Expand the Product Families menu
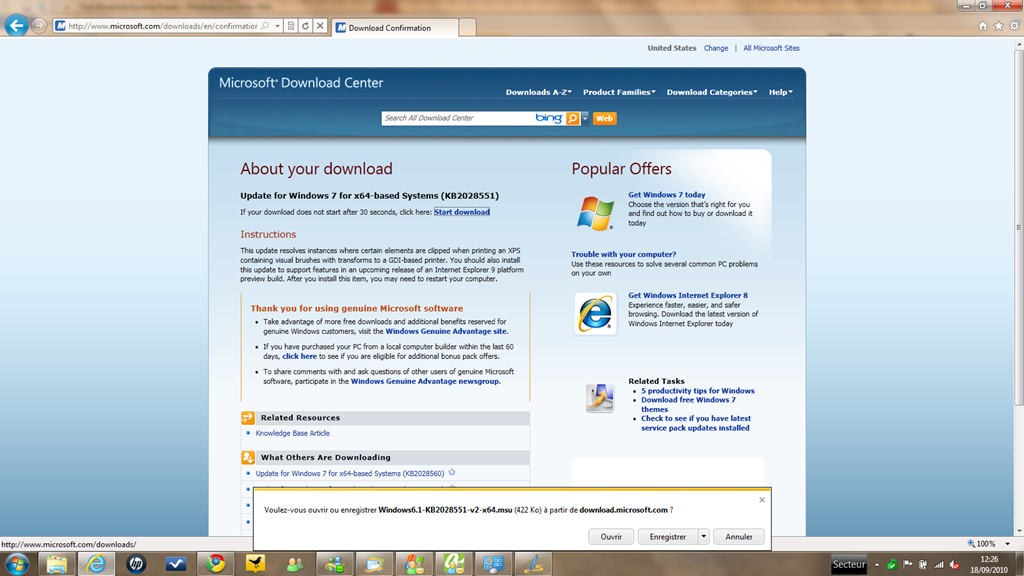Screen dimensions: 1024x576 [x=619, y=92]
